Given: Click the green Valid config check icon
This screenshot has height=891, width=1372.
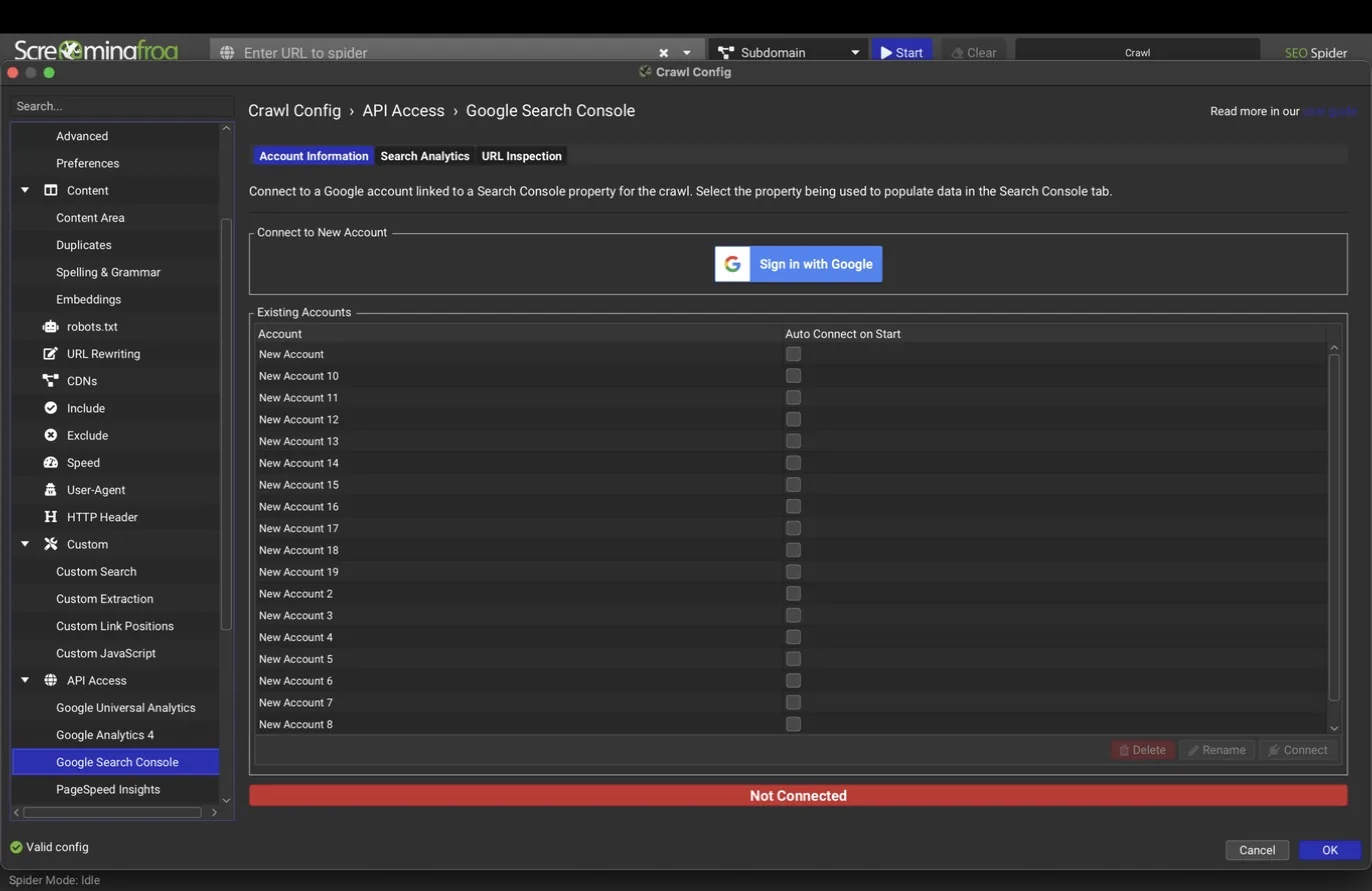Looking at the screenshot, I should [x=16, y=847].
